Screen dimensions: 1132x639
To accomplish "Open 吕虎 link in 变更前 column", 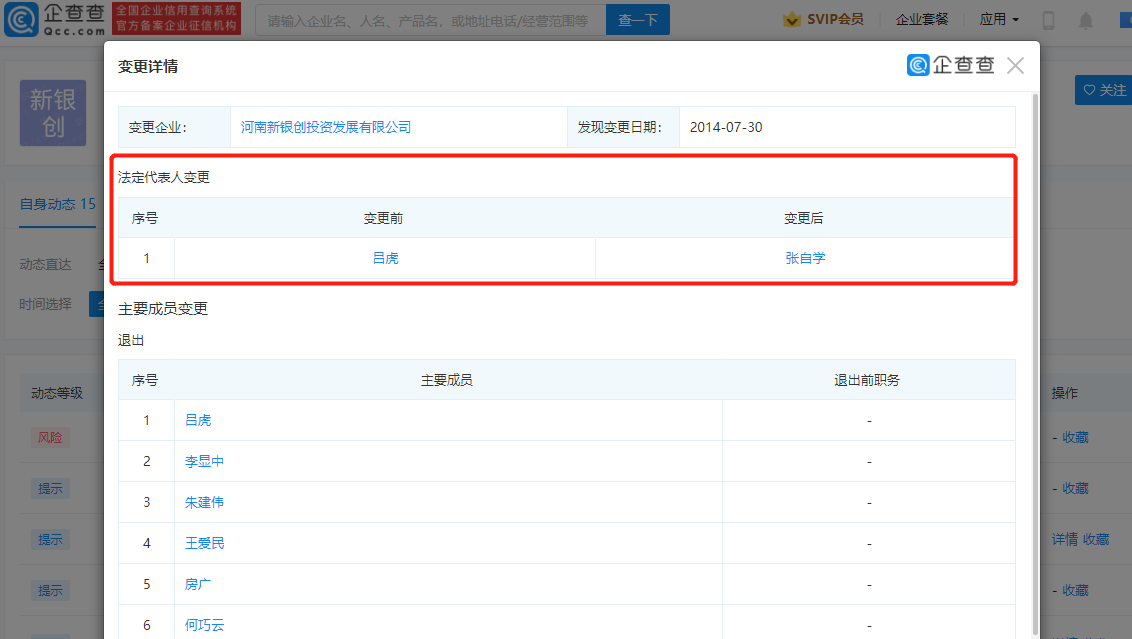I will (386, 258).
